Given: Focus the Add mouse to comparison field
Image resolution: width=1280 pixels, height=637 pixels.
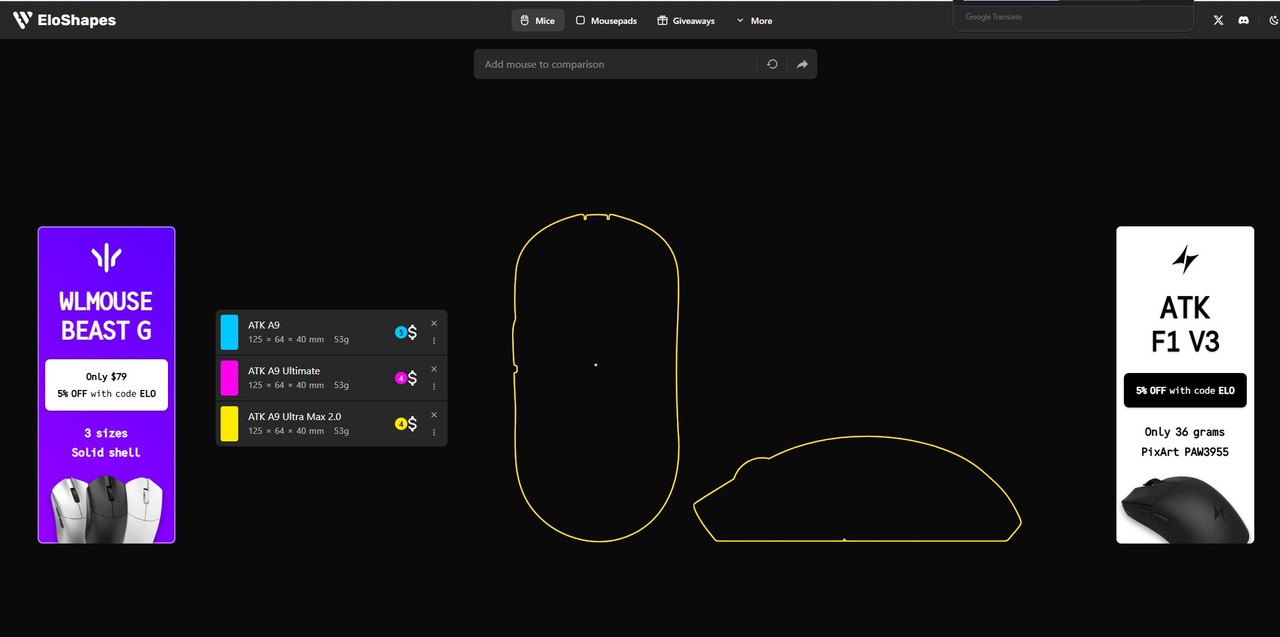Looking at the screenshot, I should (x=616, y=64).
